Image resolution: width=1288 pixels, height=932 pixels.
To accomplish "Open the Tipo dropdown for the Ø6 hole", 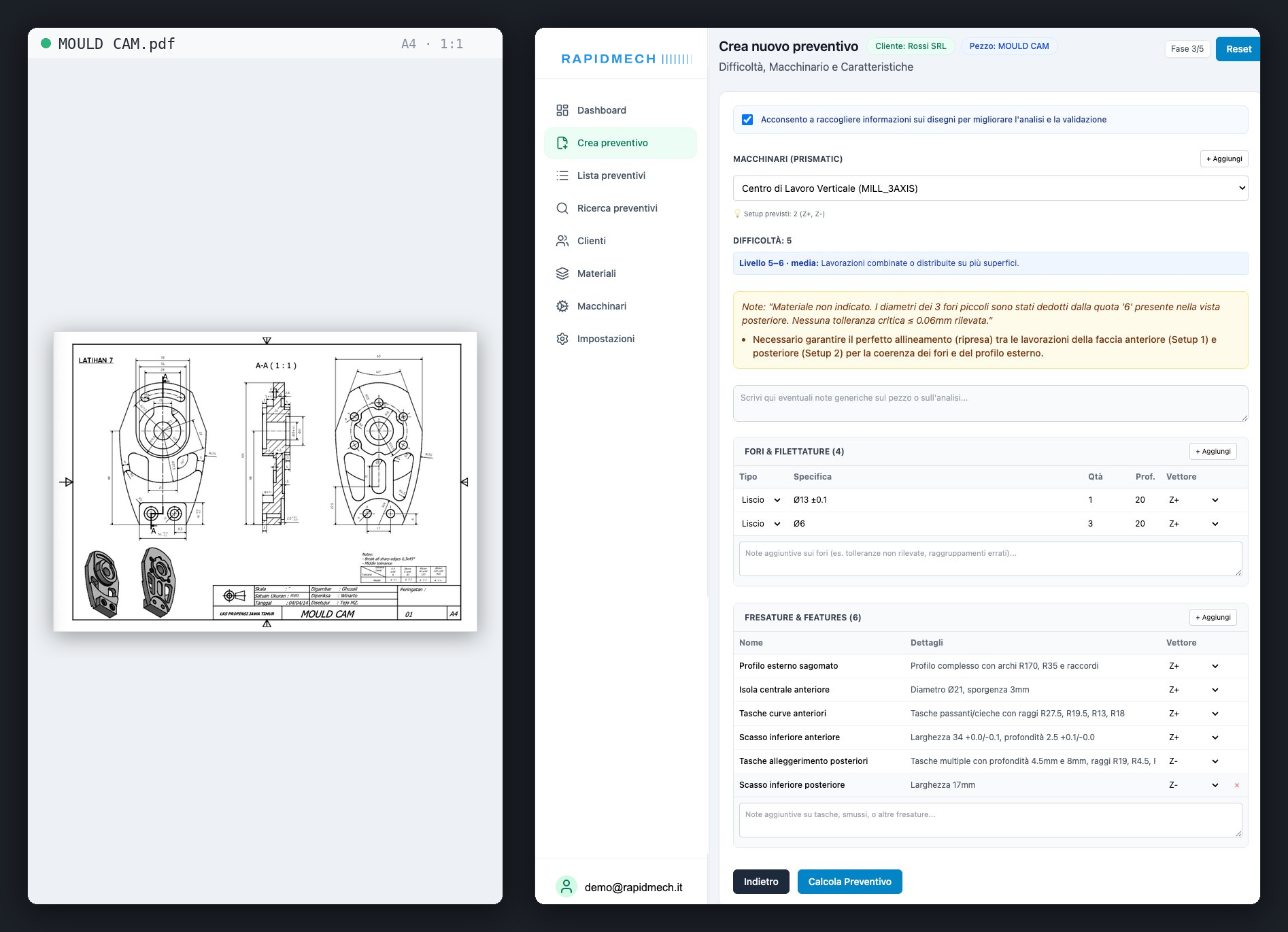I will [x=761, y=524].
